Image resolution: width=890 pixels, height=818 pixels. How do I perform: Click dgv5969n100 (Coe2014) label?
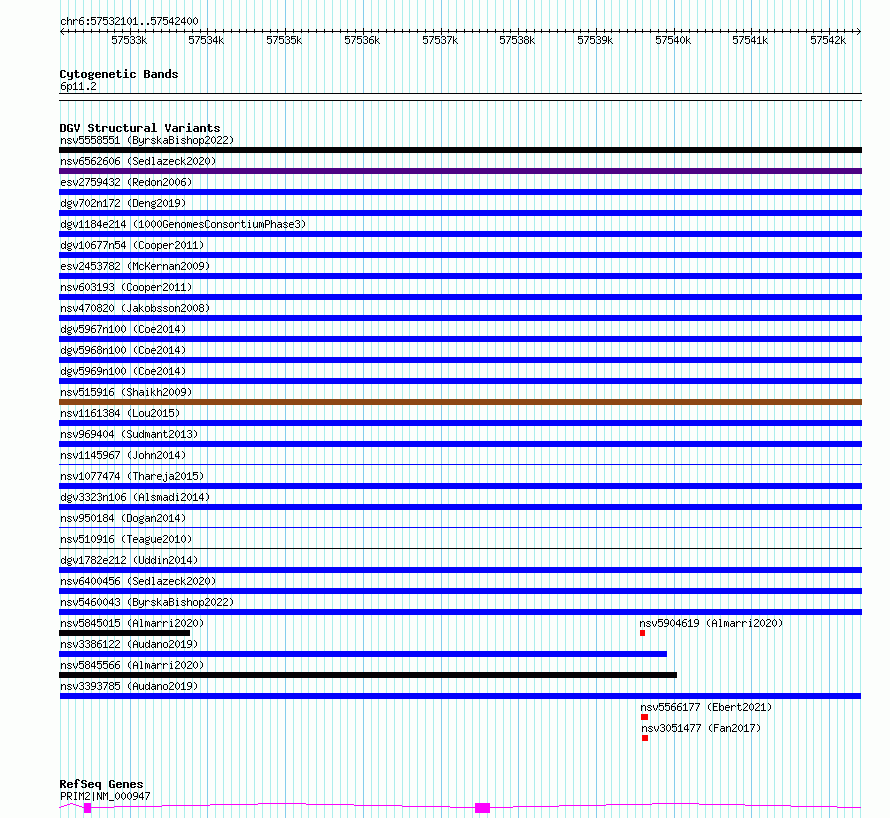coord(123,371)
